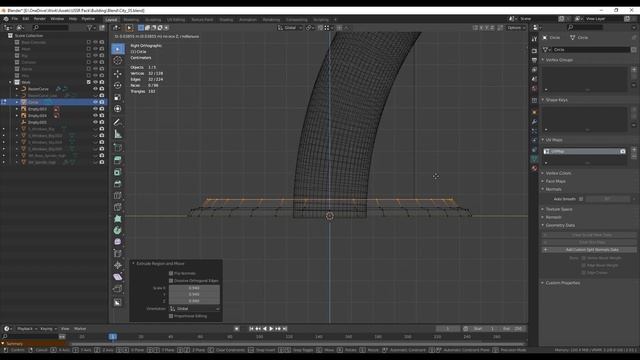Open Active Tool properties tab
This screenshot has height=360, width=640.
click(534, 38)
